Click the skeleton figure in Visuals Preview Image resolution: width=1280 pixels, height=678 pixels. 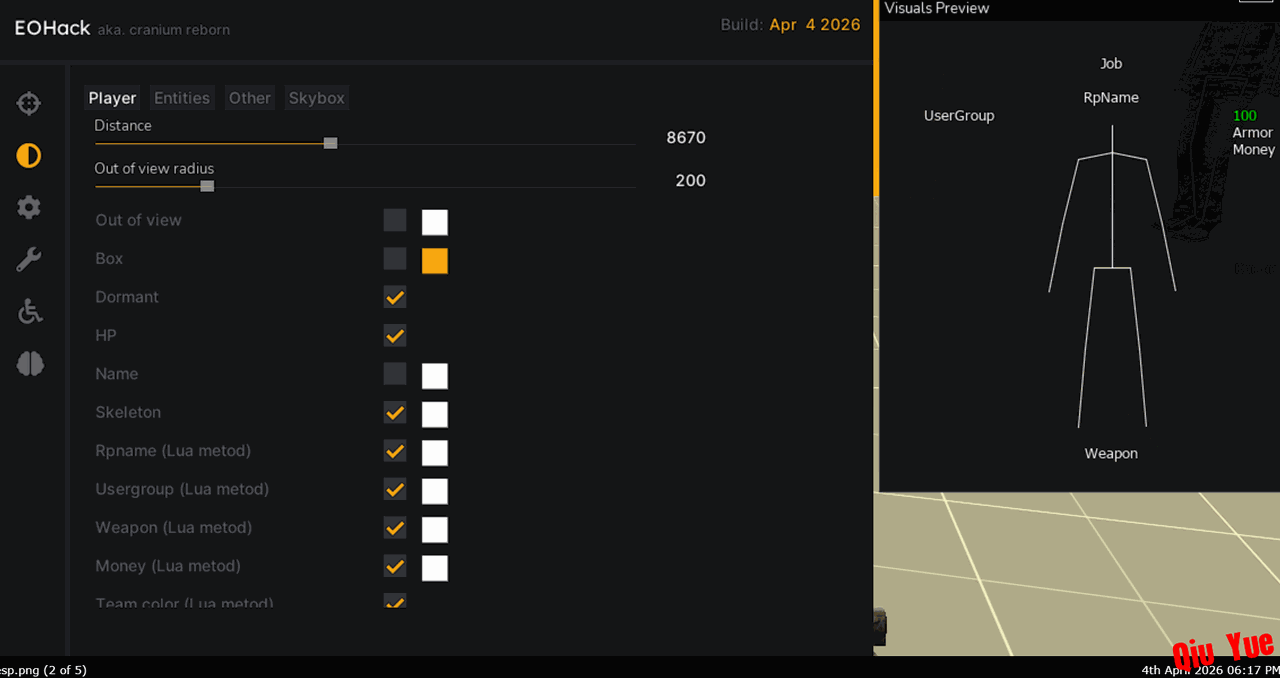pyautogui.click(x=1112, y=277)
